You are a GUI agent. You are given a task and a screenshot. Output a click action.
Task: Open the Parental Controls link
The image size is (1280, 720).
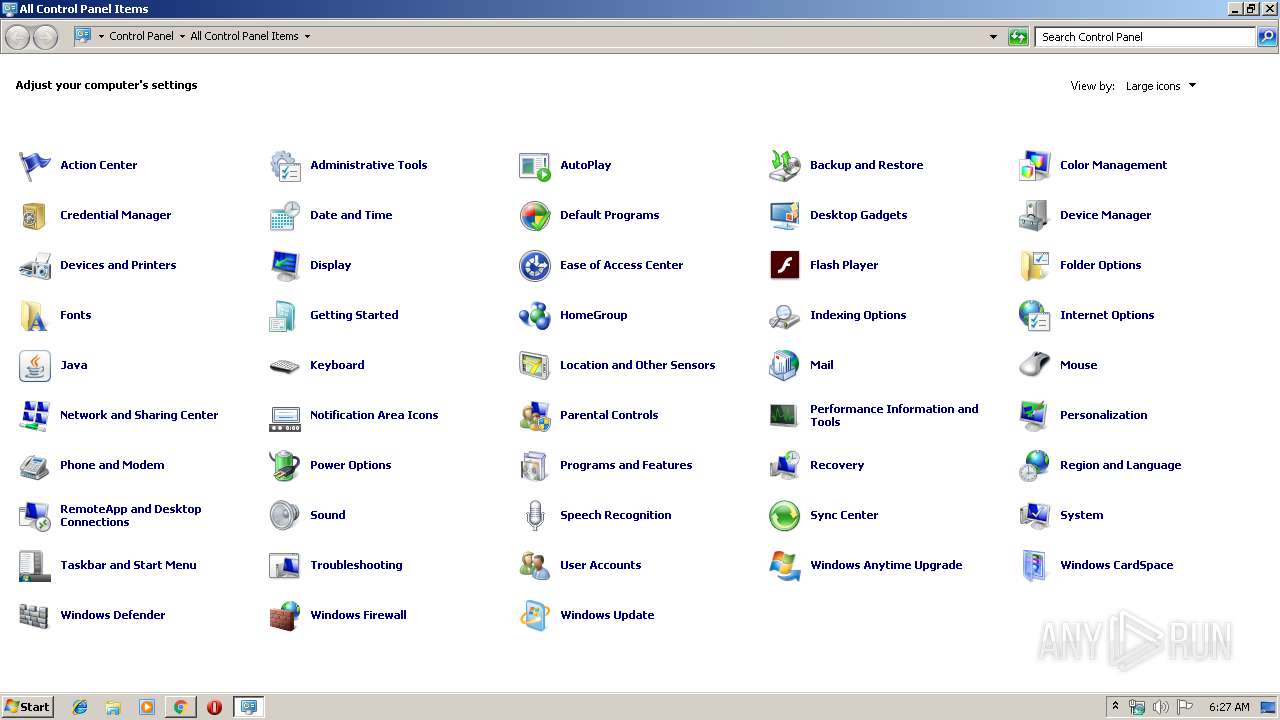[x=609, y=415]
